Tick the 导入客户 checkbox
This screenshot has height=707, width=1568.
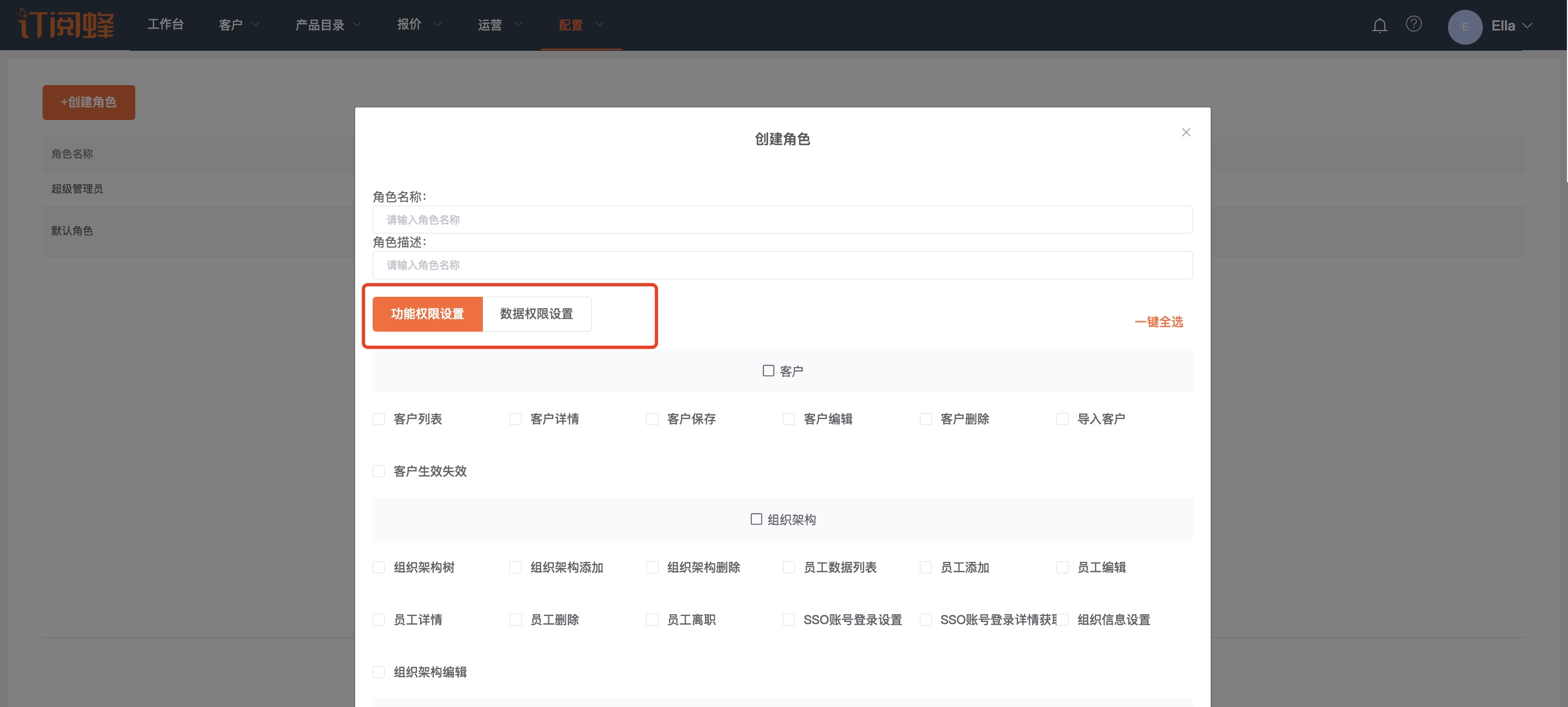coord(1062,419)
